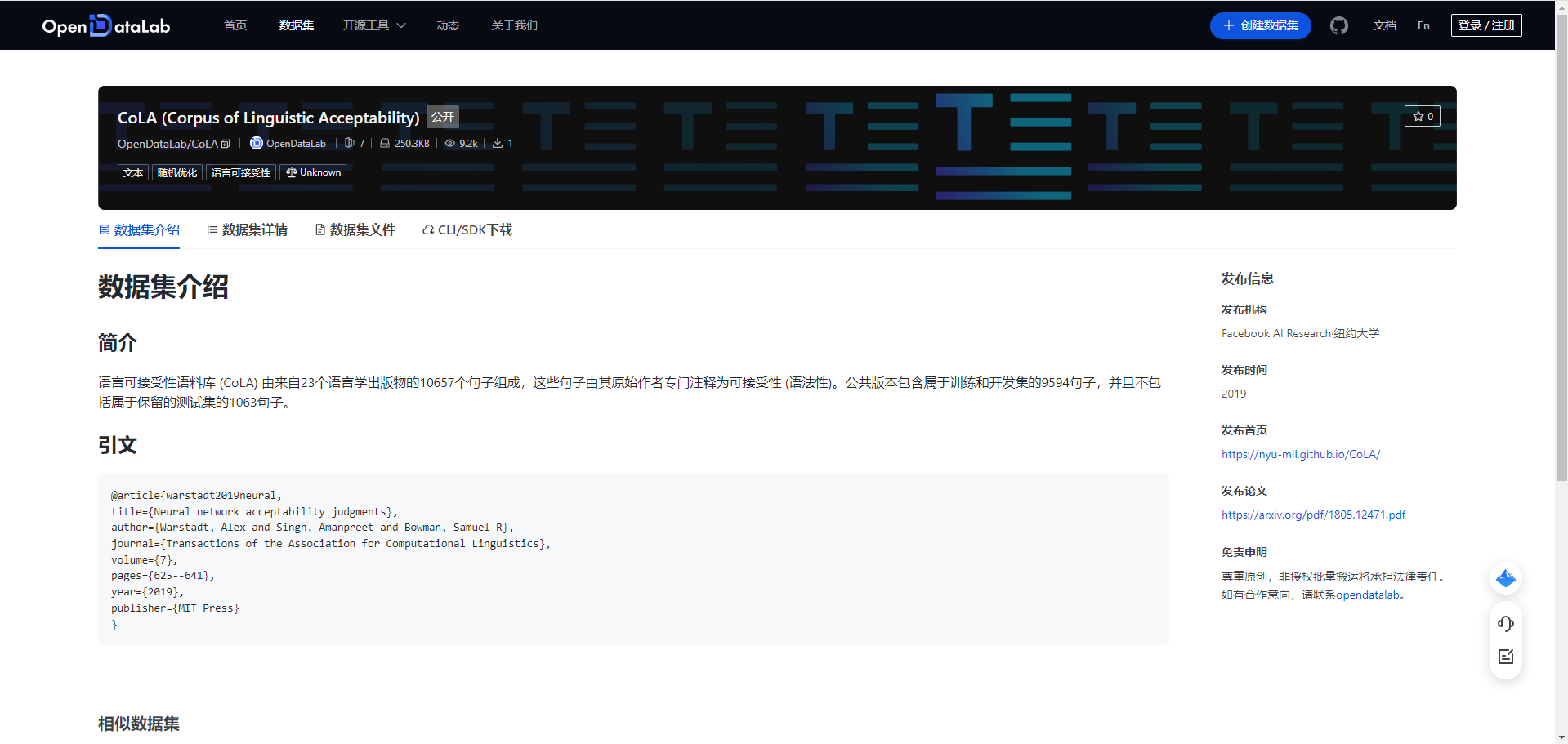This screenshot has height=744, width=1568.
Task: Open the feedback note icon
Action: (x=1505, y=657)
